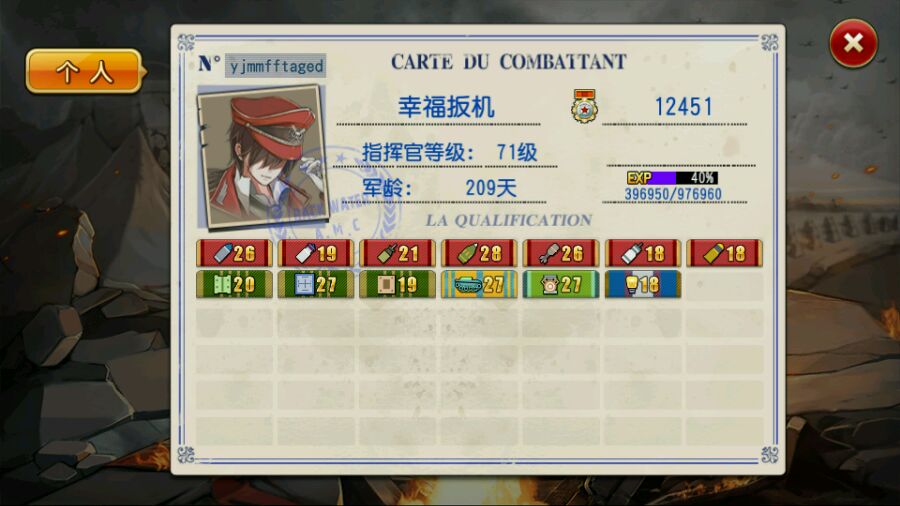Open the green ribbon badge numbered 19

[x=397, y=285]
